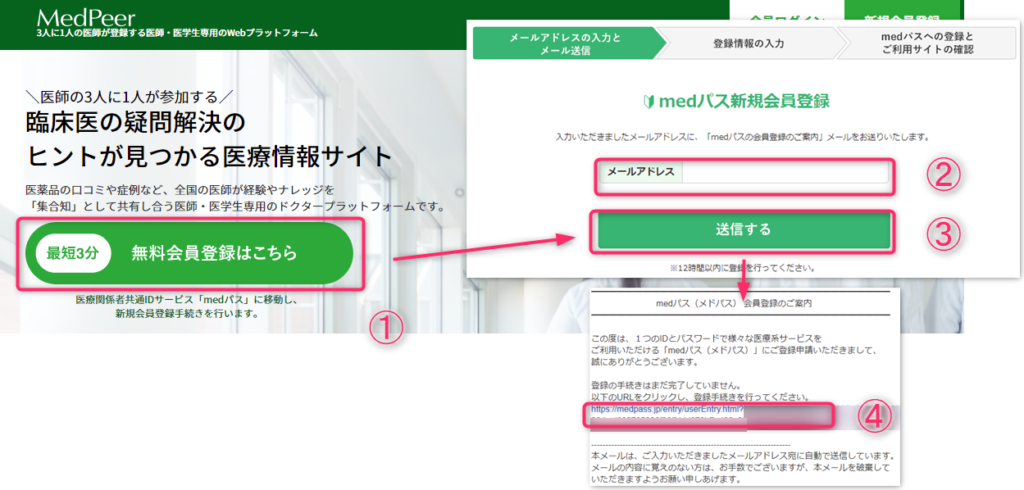The height and width of the screenshot is (490, 1024).
Task: Select the メールアドレスの入力とメール送信 step
Action: click(566, 44)
